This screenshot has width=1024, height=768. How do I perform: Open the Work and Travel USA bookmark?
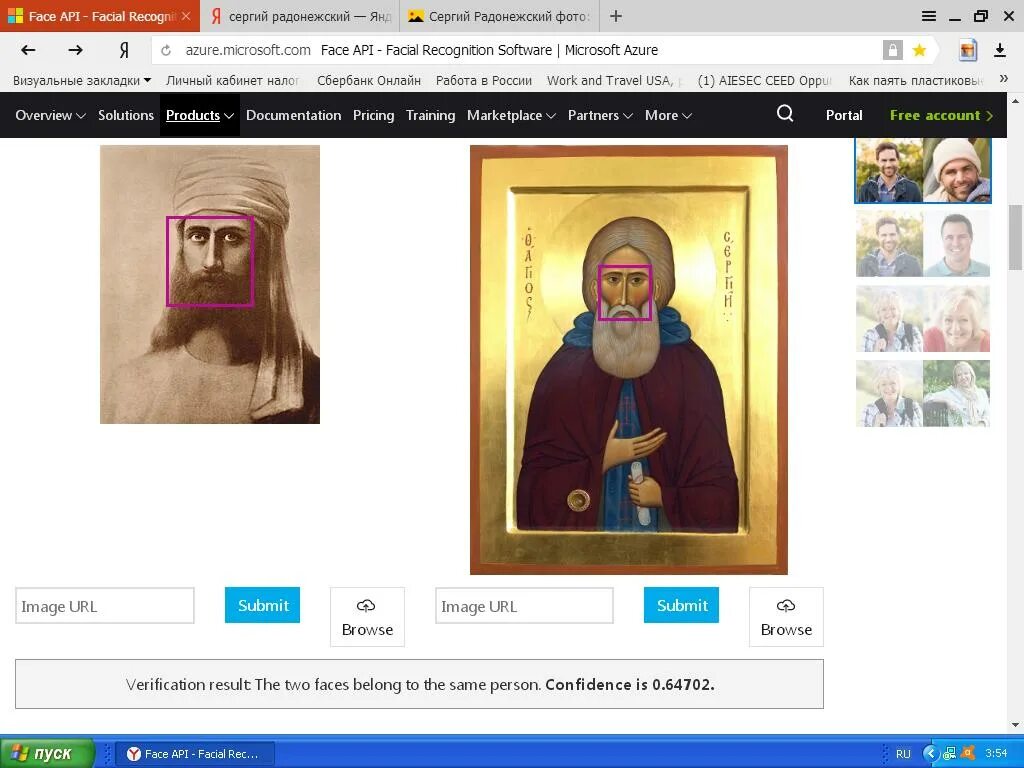click(613, 80)
